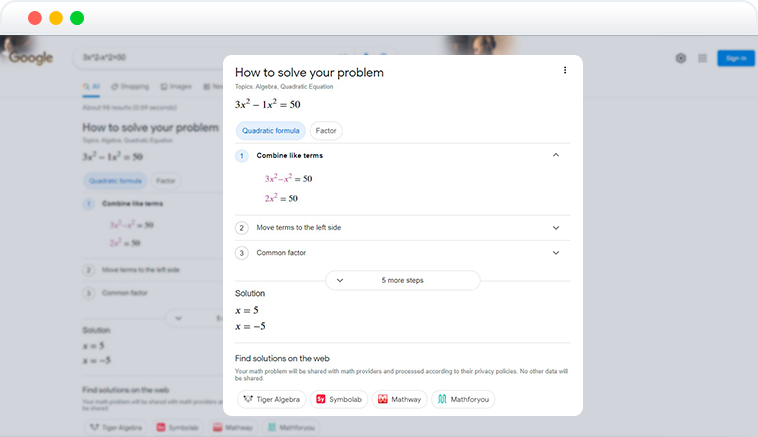Open the Google apps grid icon
The width and height of the screenshot is (758, 437).
tap(703, 58)
